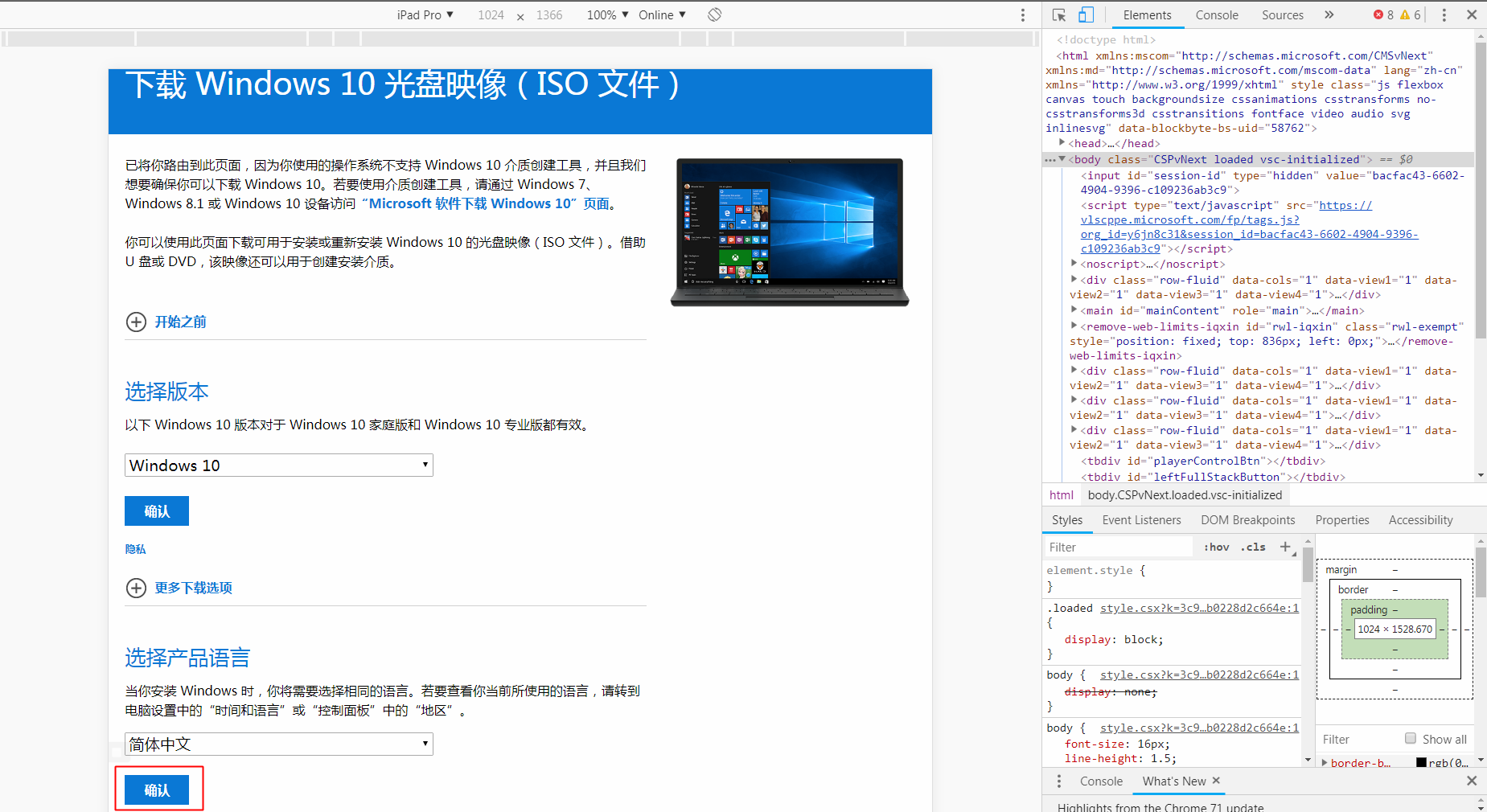
Task: Open the Event Listeners tab
Action: [x=1141, y=520]
